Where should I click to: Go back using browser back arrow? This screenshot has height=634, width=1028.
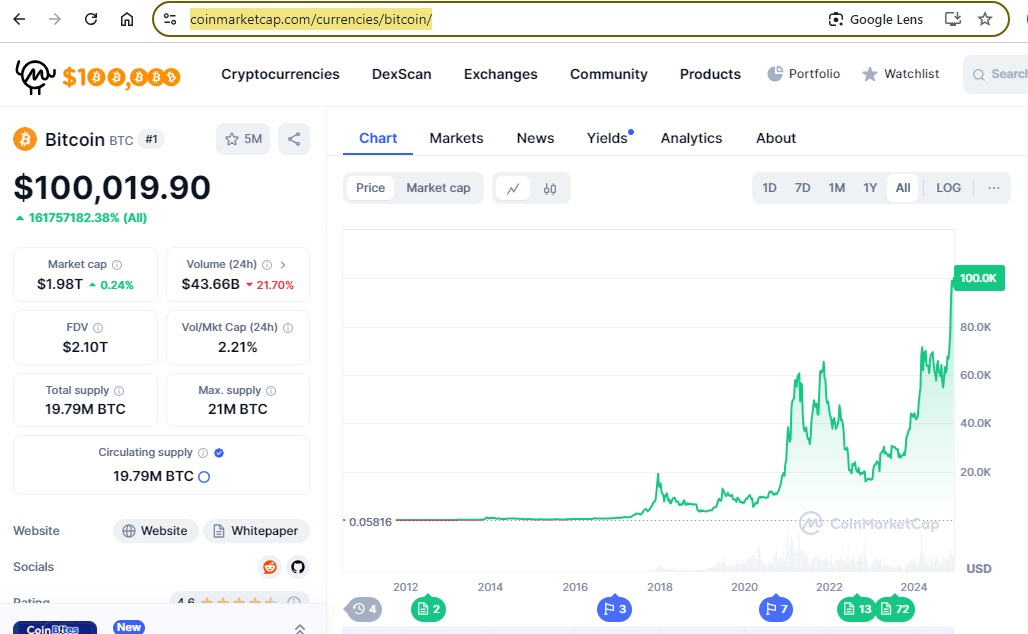click(19, 19)
